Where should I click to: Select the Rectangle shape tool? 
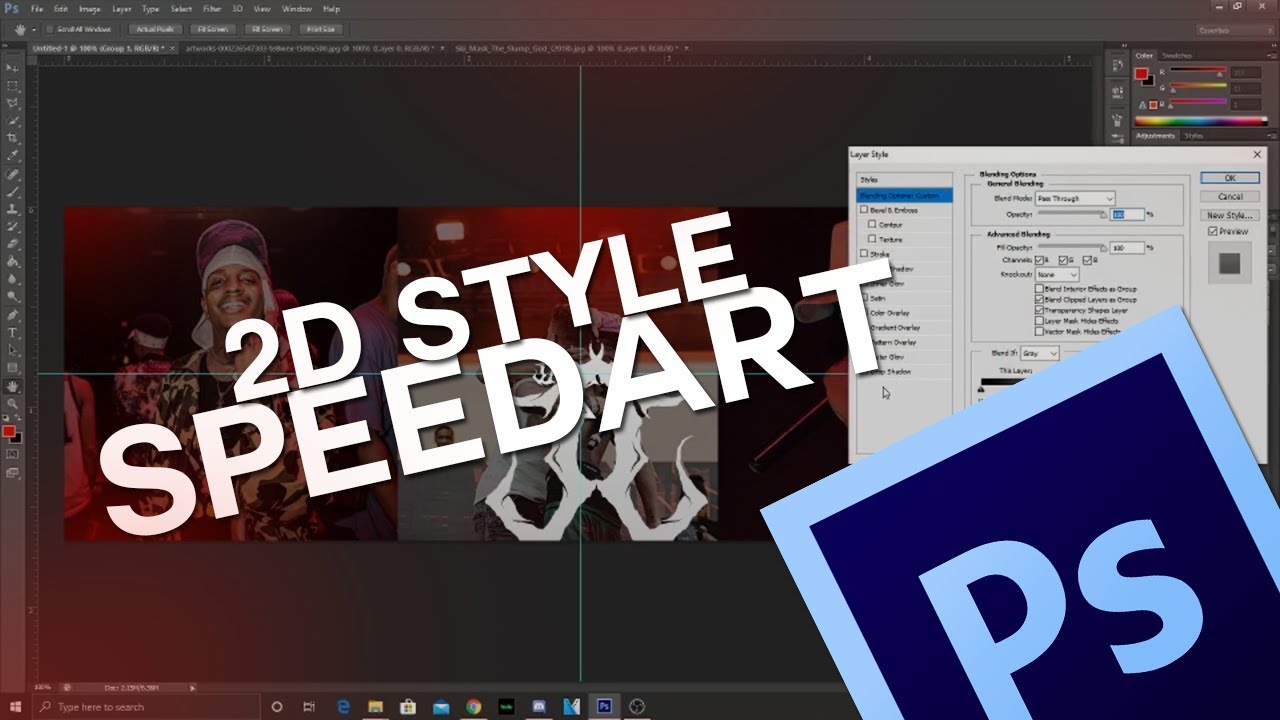(12, 368)
